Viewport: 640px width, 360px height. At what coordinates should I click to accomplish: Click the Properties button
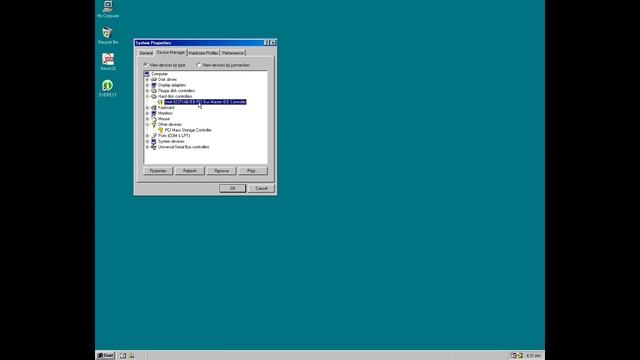point(158,171)
